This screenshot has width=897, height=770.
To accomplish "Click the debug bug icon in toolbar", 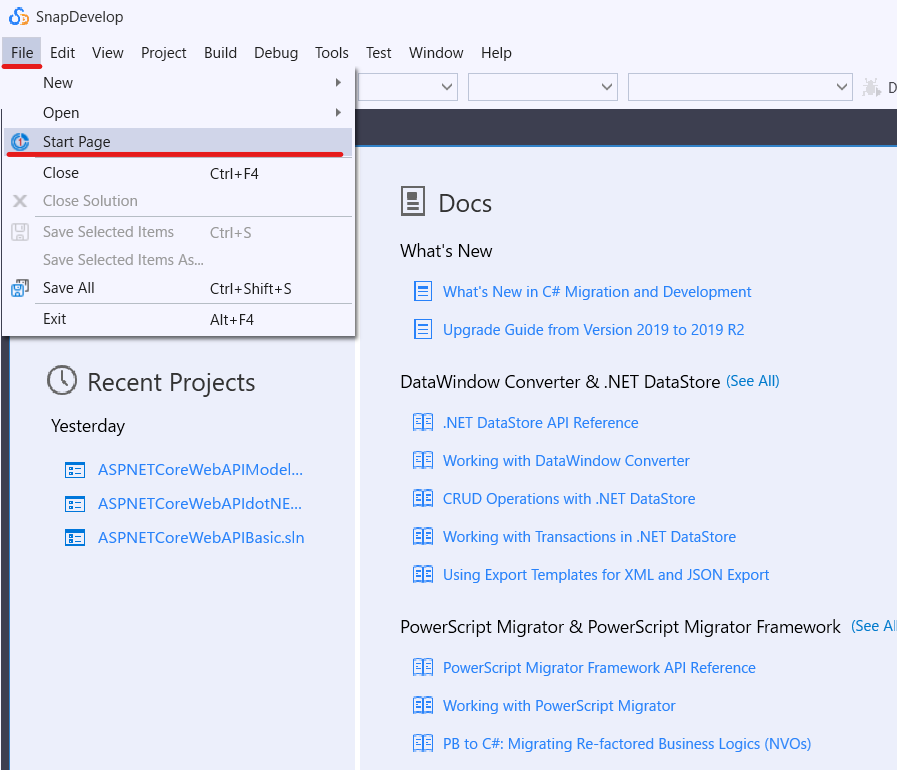I will (872, 88).
